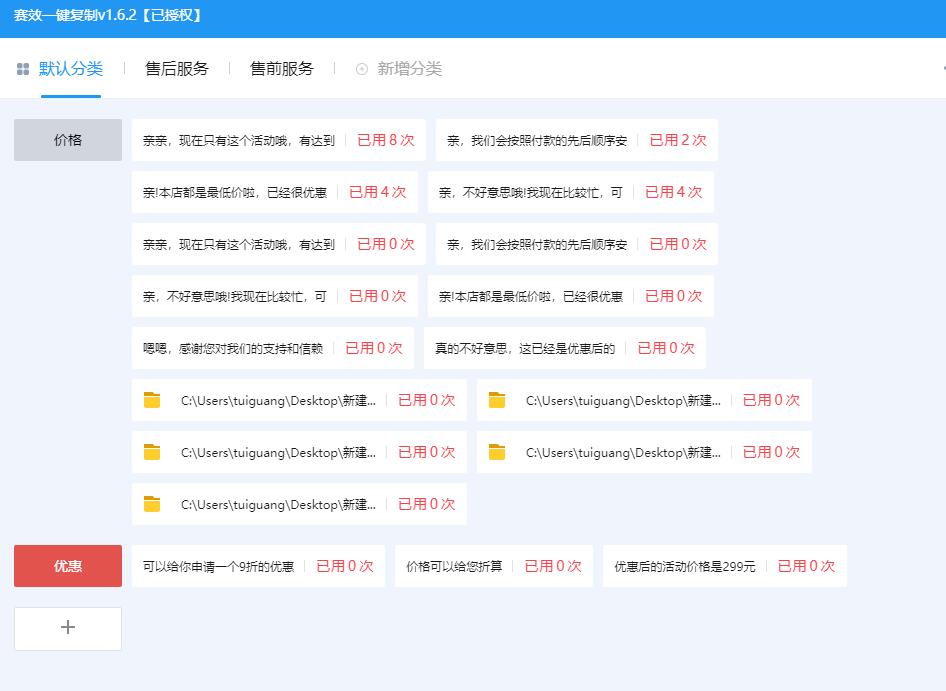
Task: Select the 优惠 category button
Action: [67, 565]
